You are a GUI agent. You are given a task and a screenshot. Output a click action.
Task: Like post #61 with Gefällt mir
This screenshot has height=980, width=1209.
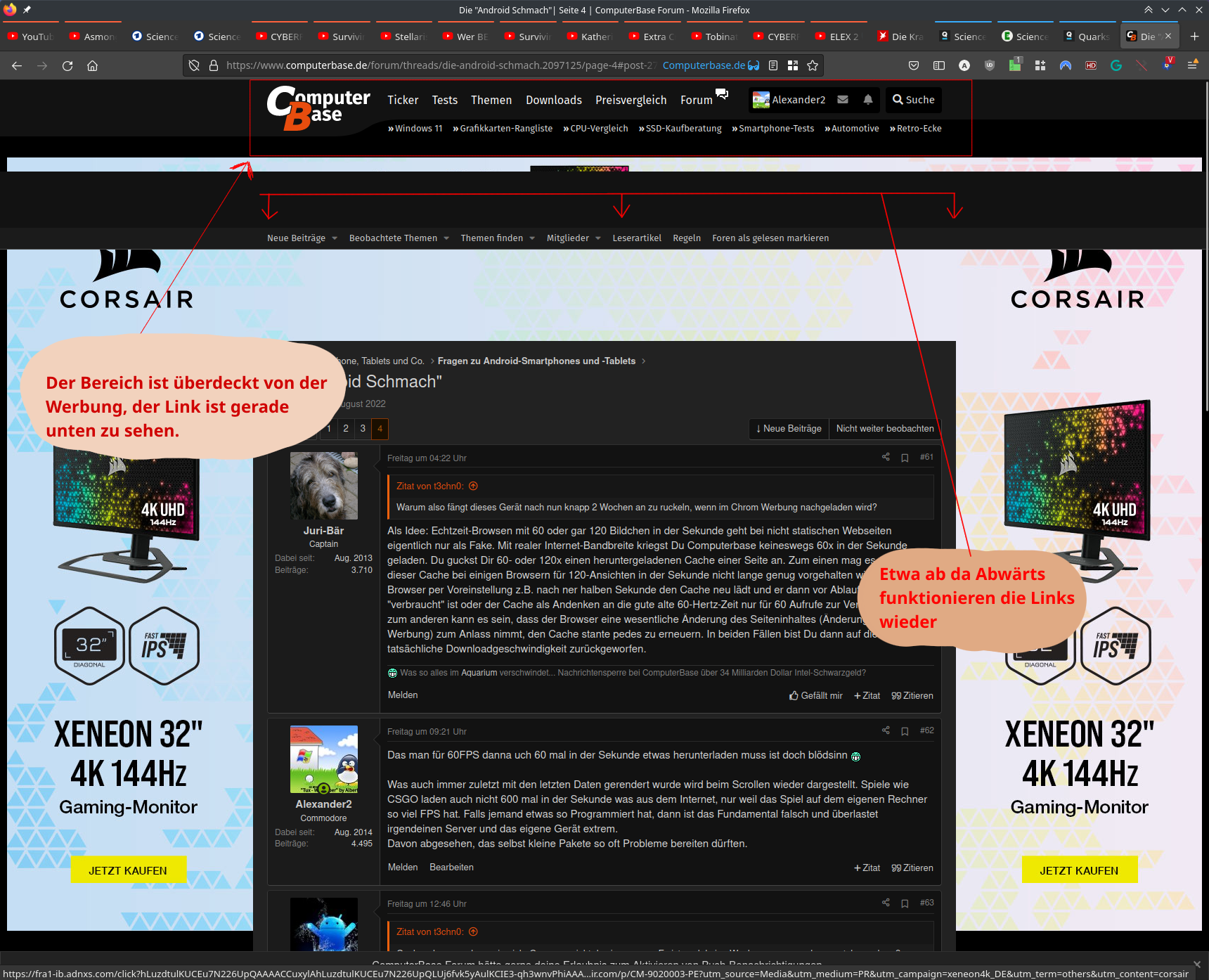tap(816, 695)
